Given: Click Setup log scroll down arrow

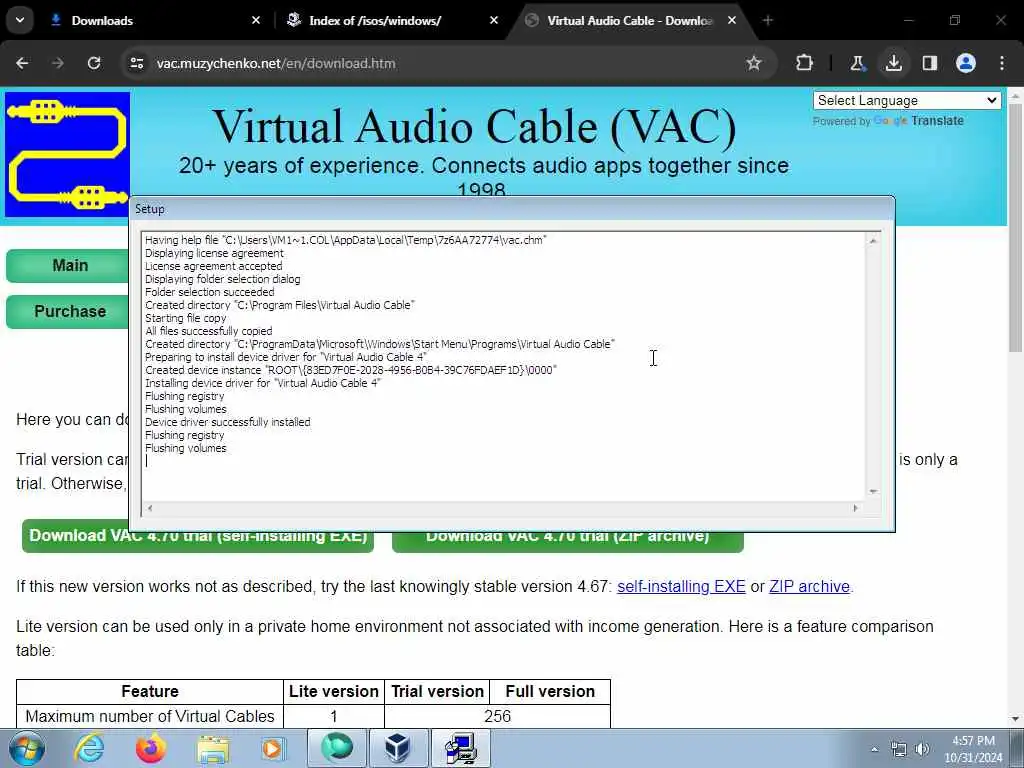Looking at the screenshot, I should 873,491.
